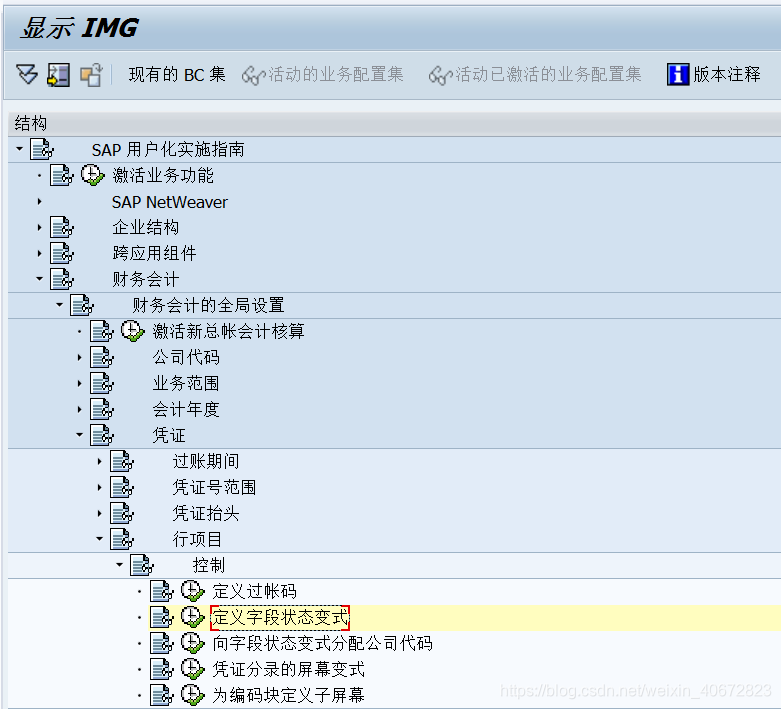Open 现有的 BC 集 toolbar button
The height and width of the screenshot is (709, 781).
(x=177, y=75)
